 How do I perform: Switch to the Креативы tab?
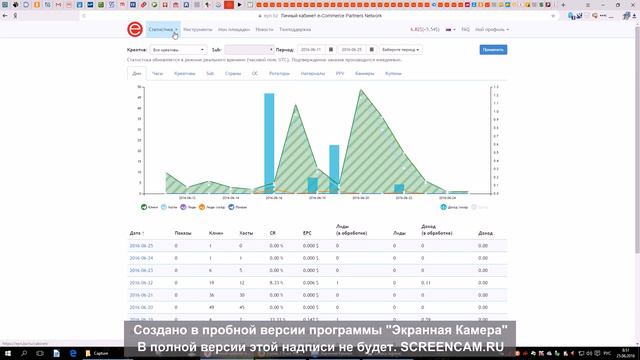184,73
